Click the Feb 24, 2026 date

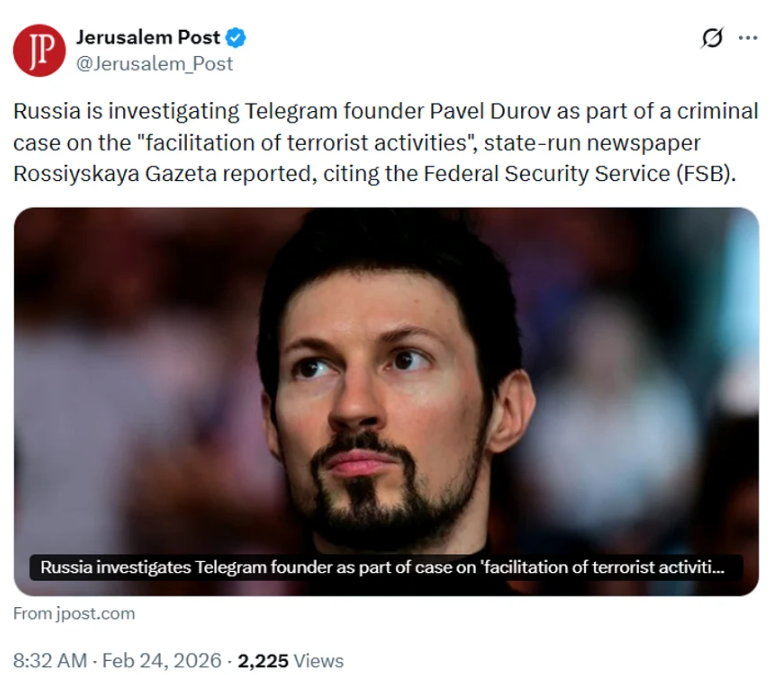point(162,661)
